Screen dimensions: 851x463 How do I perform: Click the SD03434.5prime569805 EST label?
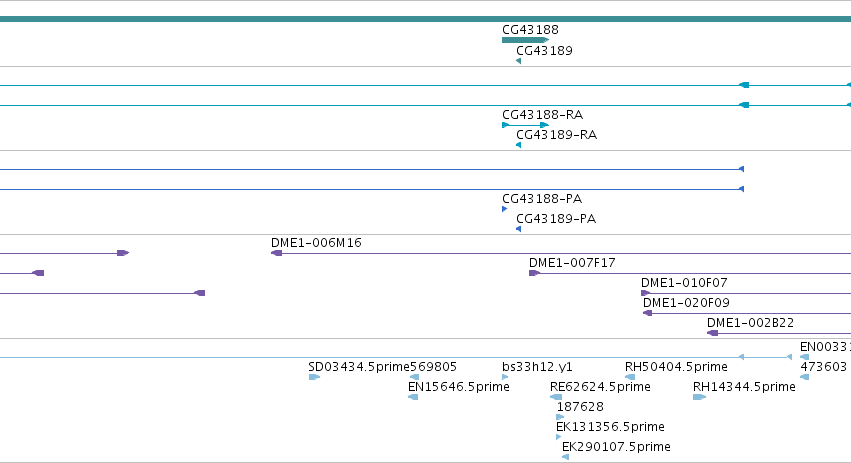coord(383,367)
